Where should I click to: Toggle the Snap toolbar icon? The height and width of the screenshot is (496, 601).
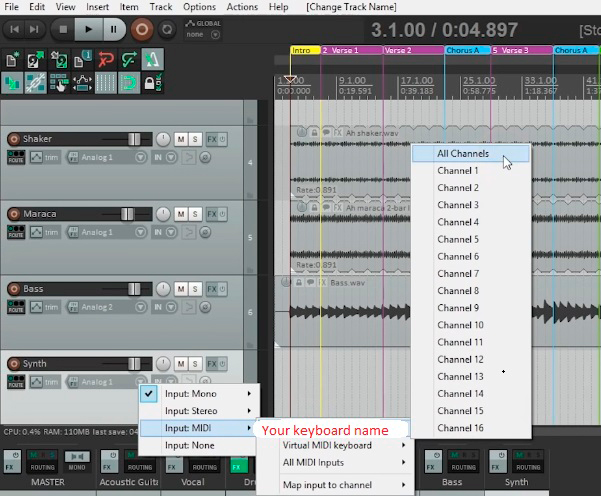129,83
